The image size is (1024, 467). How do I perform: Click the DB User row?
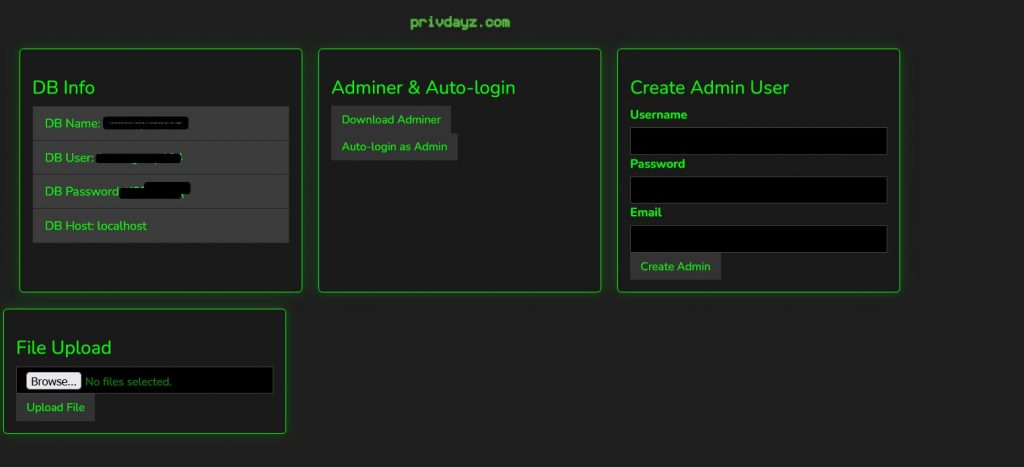pos(160,158)
